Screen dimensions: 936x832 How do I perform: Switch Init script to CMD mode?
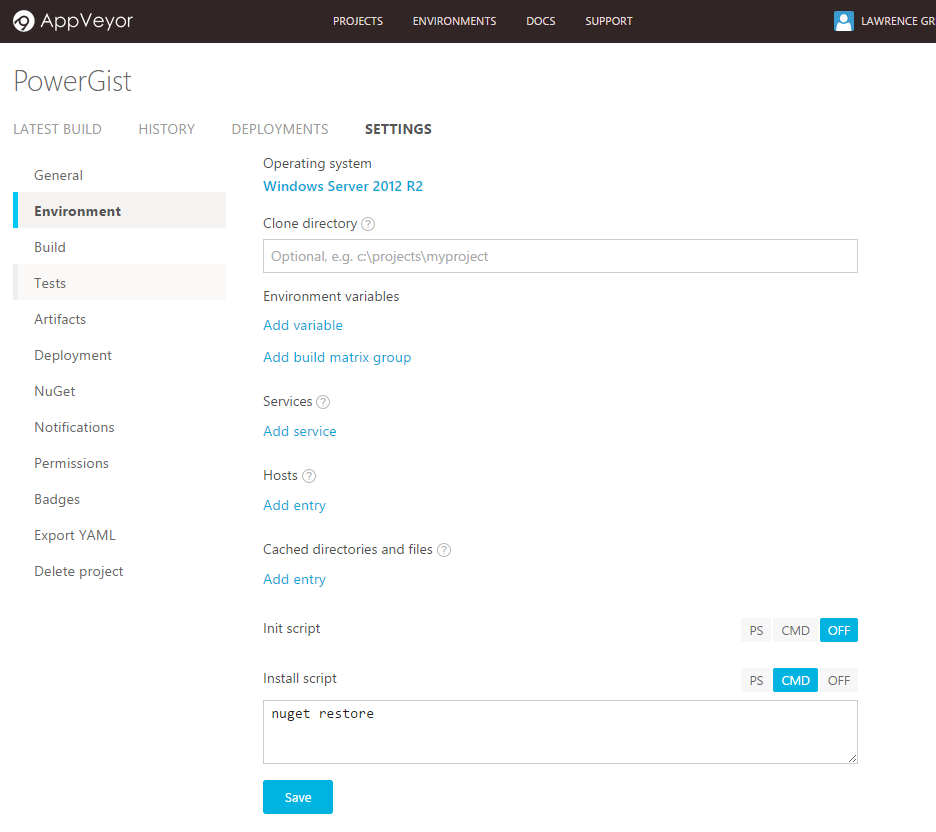pos(795,630)
